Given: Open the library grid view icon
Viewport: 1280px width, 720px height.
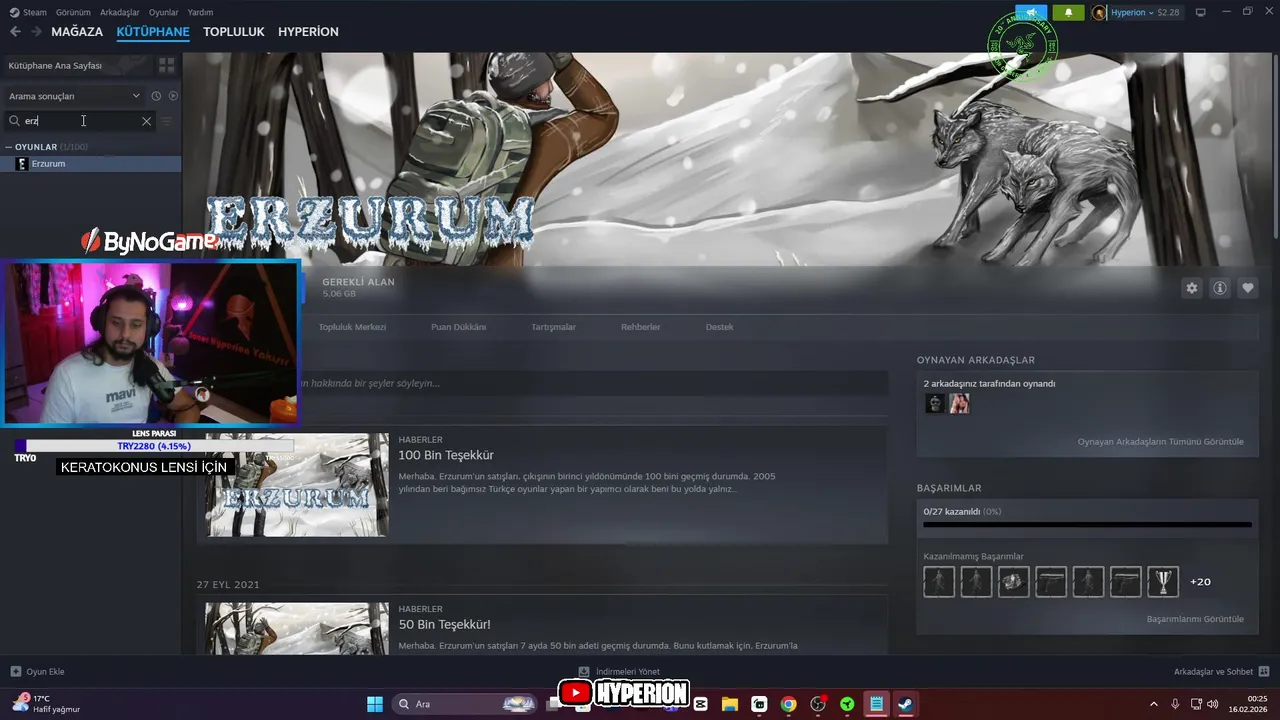Looking at the screenshot, I should click(x=167, y=65).
